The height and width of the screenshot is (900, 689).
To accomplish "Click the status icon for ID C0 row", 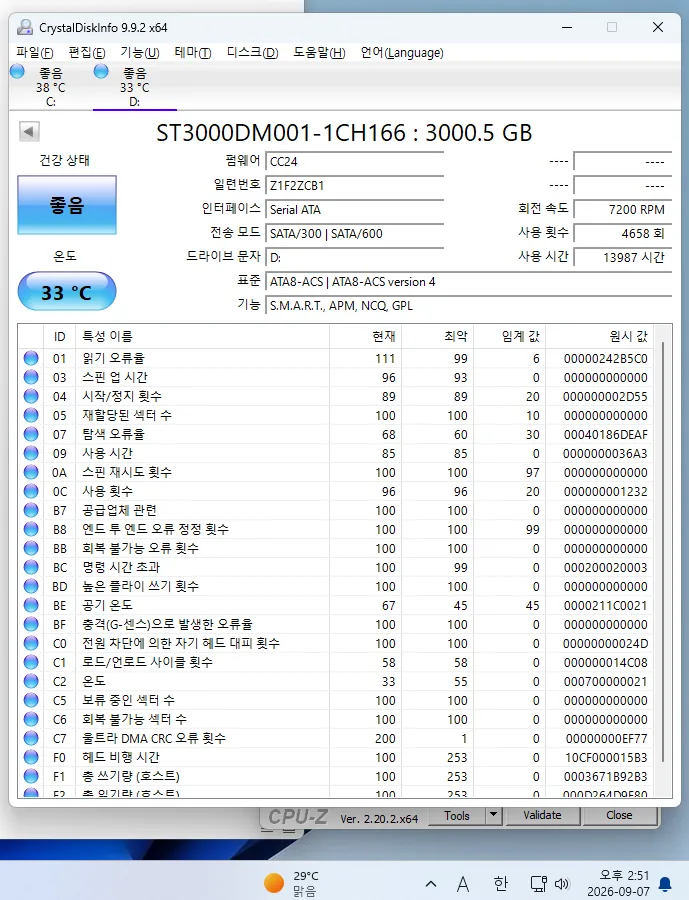I will (x=31, y=643).
